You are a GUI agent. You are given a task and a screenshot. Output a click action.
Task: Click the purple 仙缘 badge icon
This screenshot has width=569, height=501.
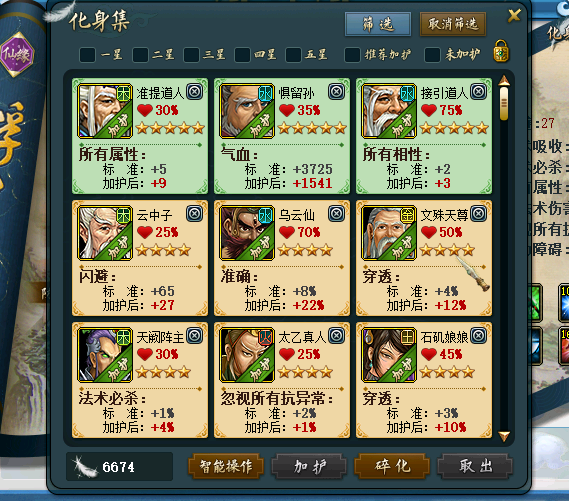(x=17, y=54)
